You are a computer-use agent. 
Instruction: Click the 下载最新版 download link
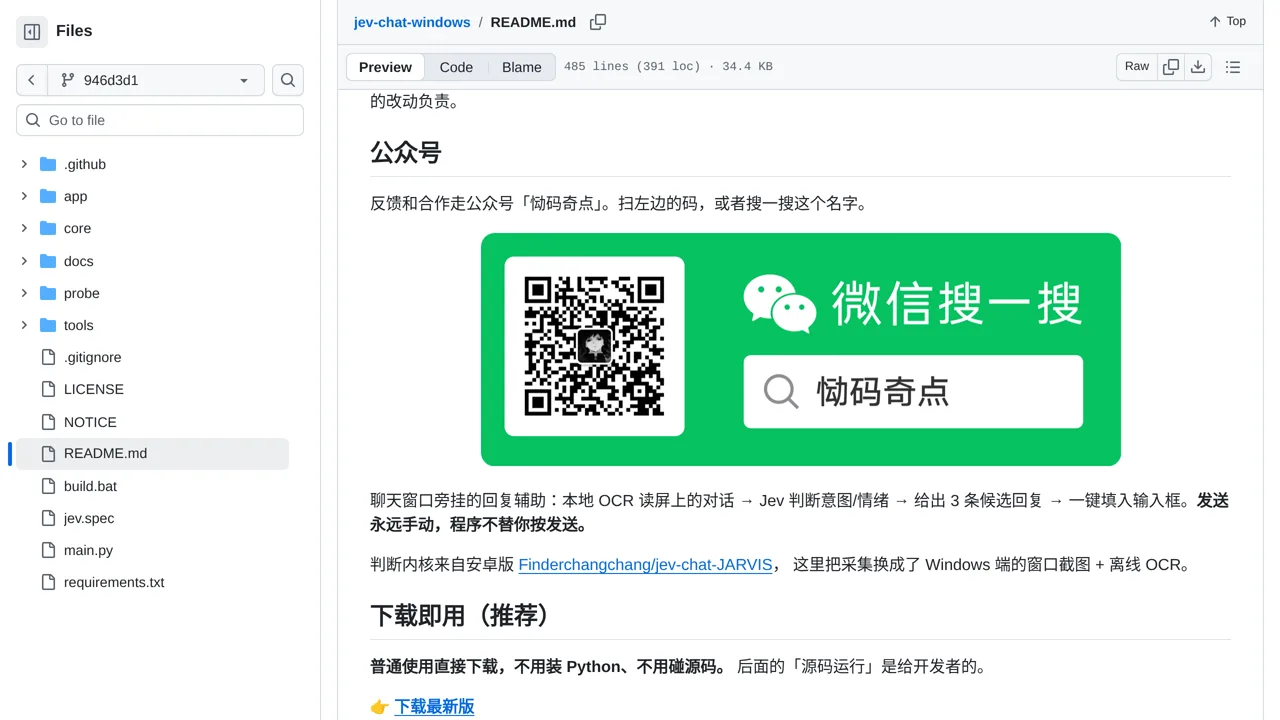click(434, 707)
